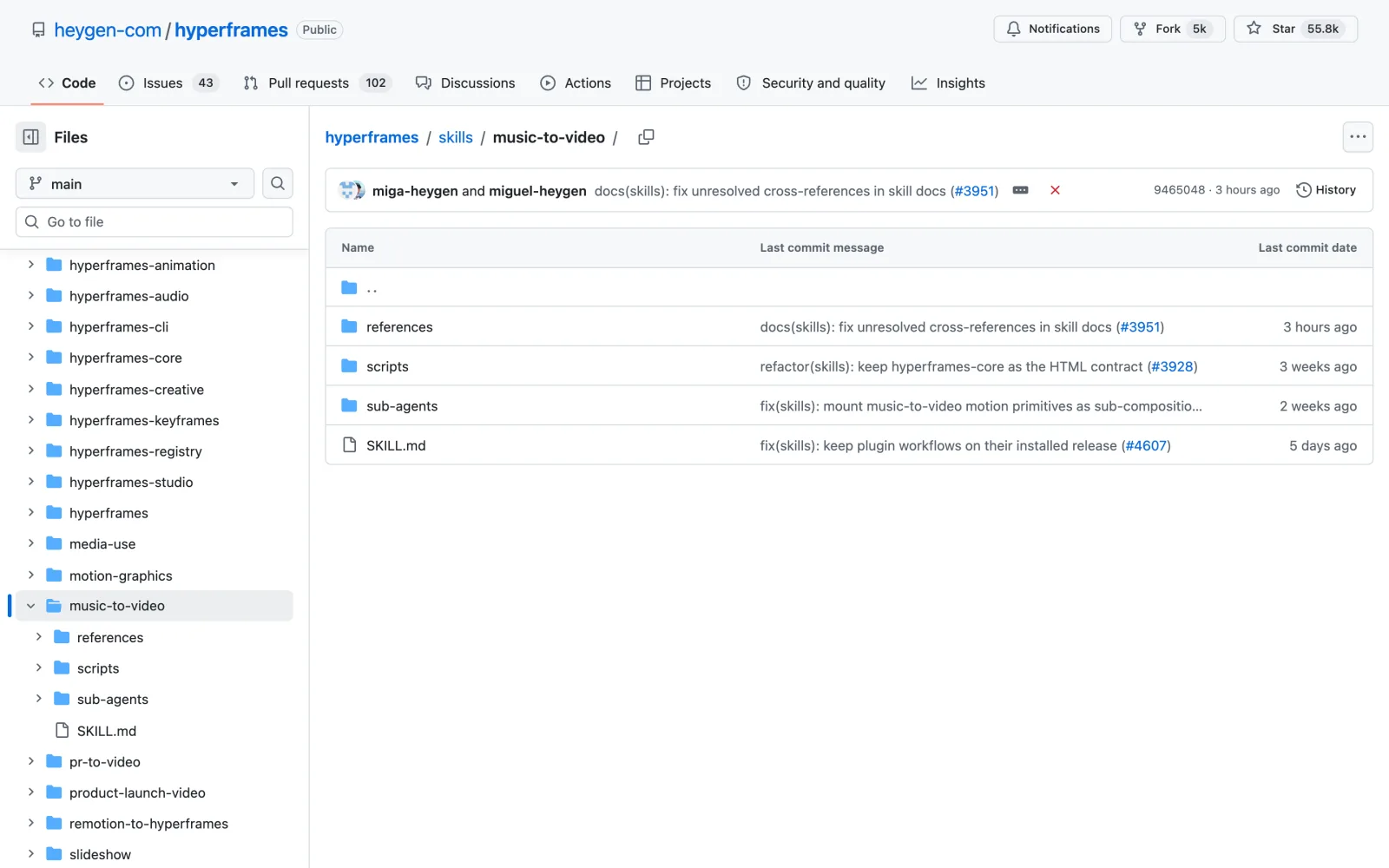Focus the Go to file search field
This screenshot has width=1389, height=868.
(x=155, y=221)
